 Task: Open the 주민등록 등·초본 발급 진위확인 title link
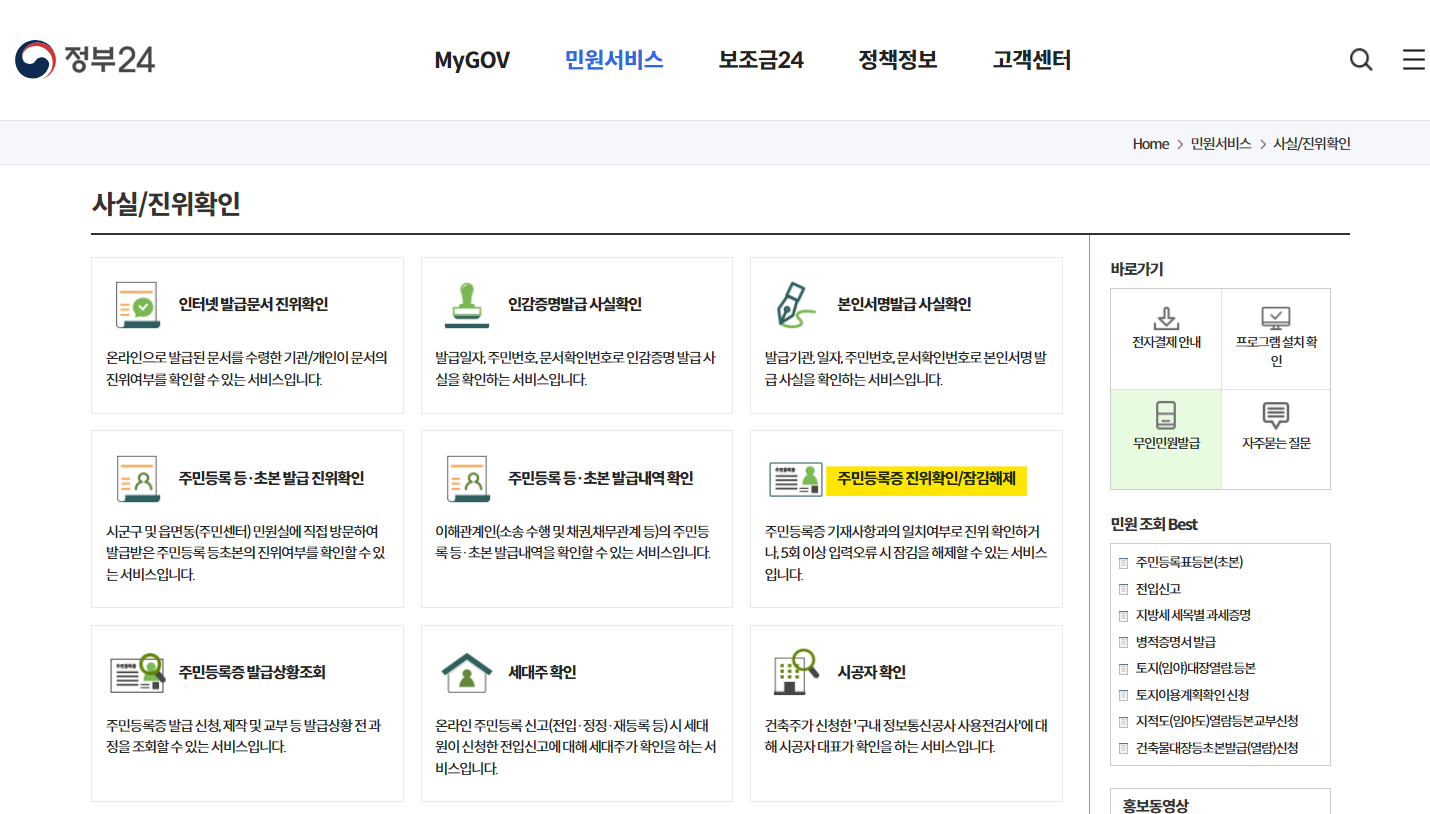271,478
